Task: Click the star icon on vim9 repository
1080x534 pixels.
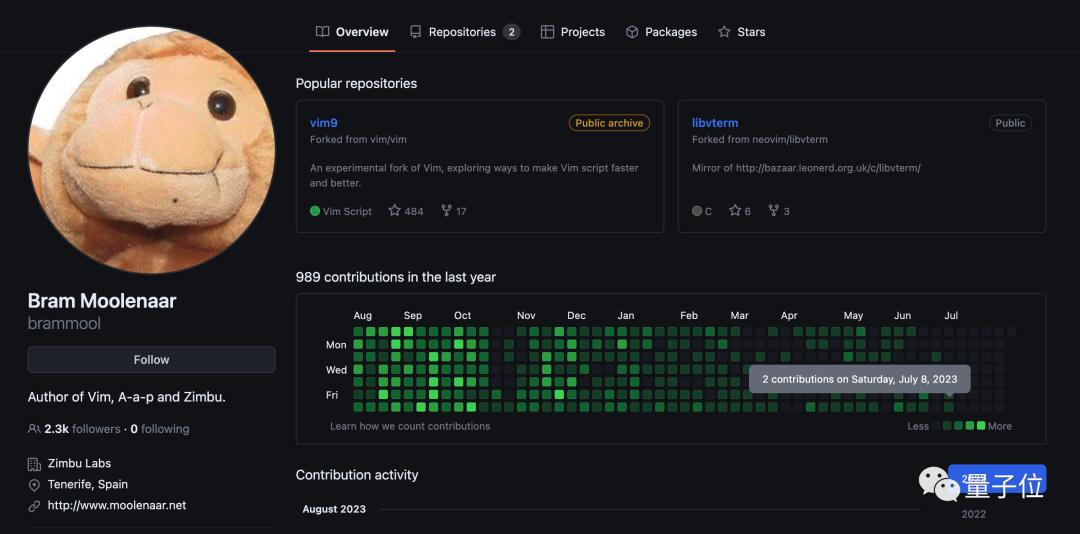Action: [x=395, y=211]
